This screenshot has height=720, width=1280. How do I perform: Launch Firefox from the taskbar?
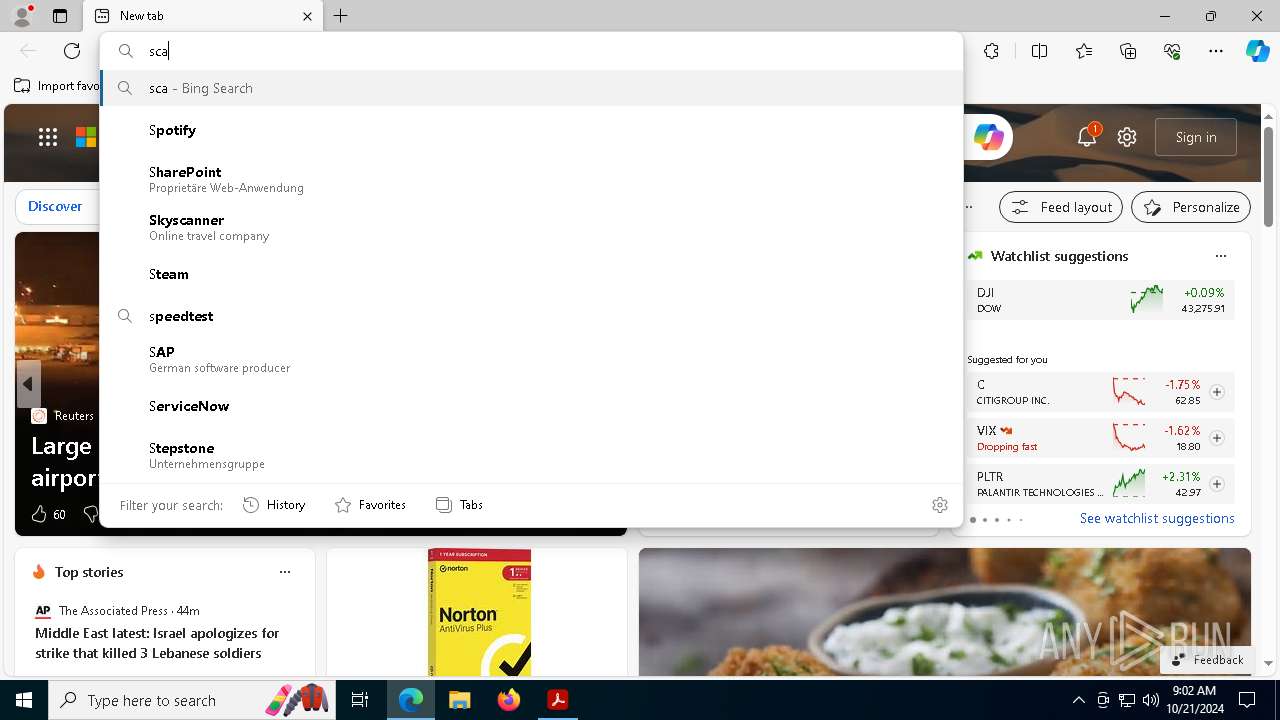pyautogui.click(x=508, y=700)
